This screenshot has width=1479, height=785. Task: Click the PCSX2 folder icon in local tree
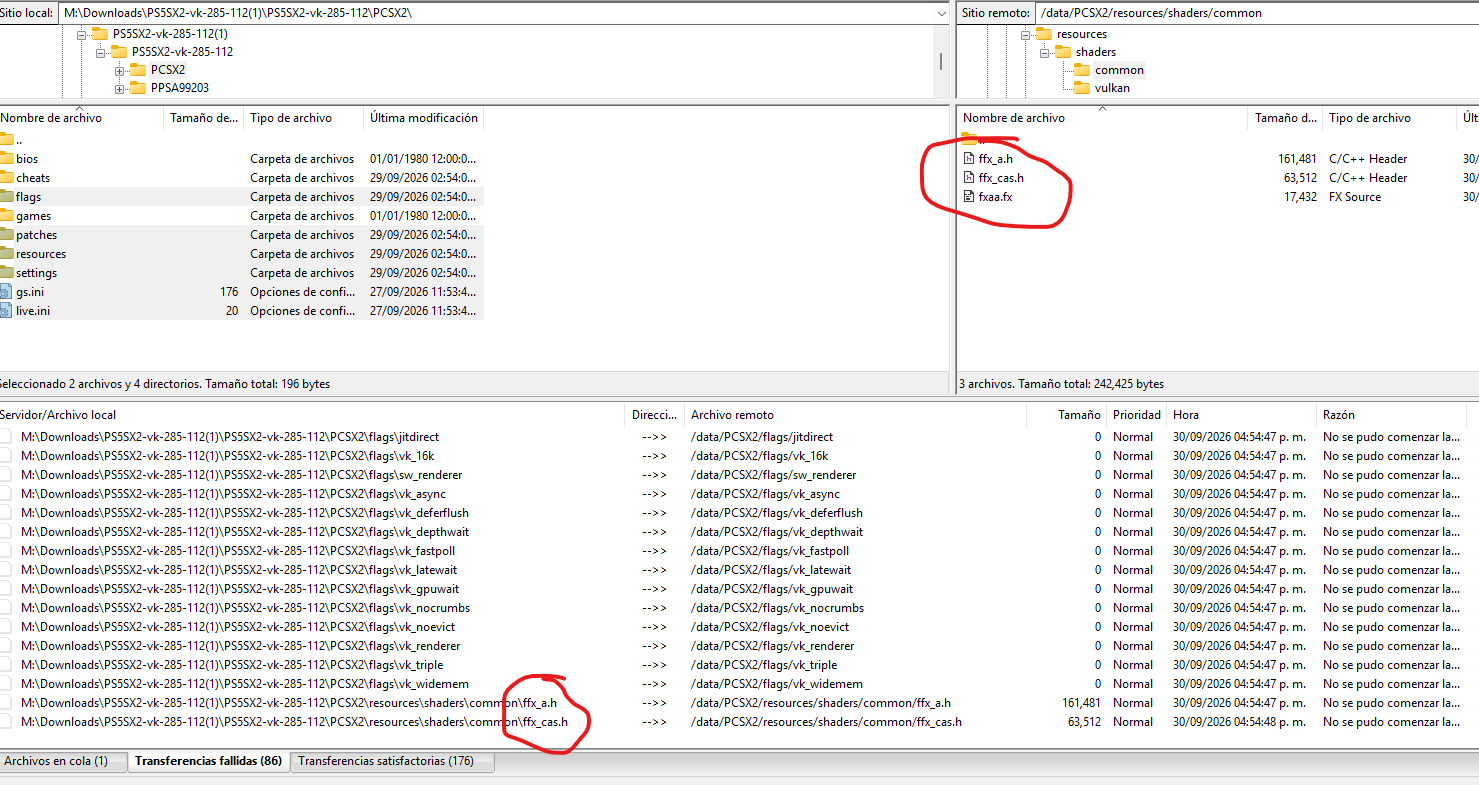click(x=137, y=70)
